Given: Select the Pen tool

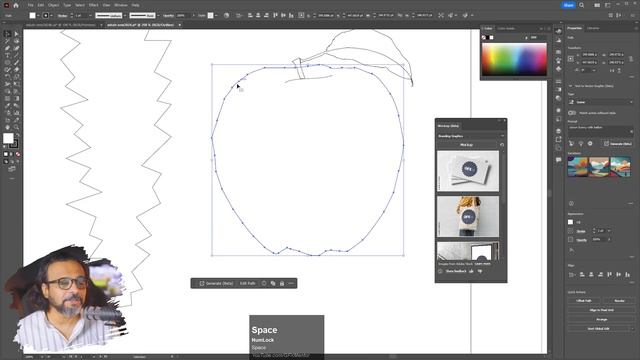Looking at the screenshot, I should tap(7, 48).
